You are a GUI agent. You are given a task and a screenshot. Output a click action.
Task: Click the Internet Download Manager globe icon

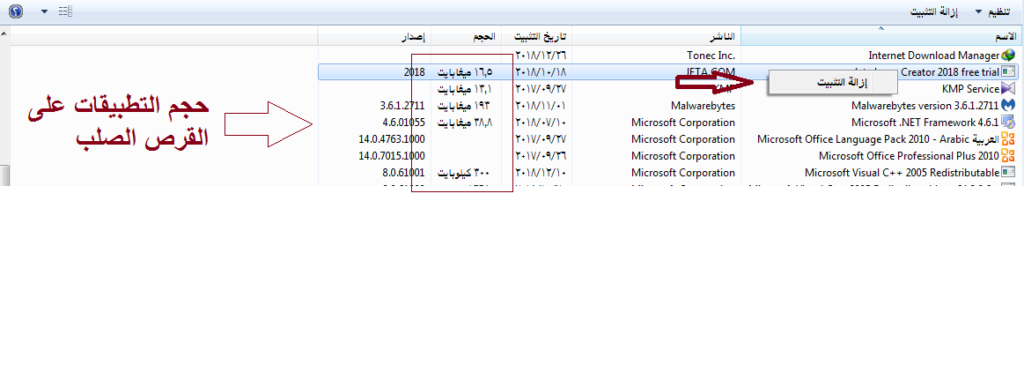[1008, 55]
